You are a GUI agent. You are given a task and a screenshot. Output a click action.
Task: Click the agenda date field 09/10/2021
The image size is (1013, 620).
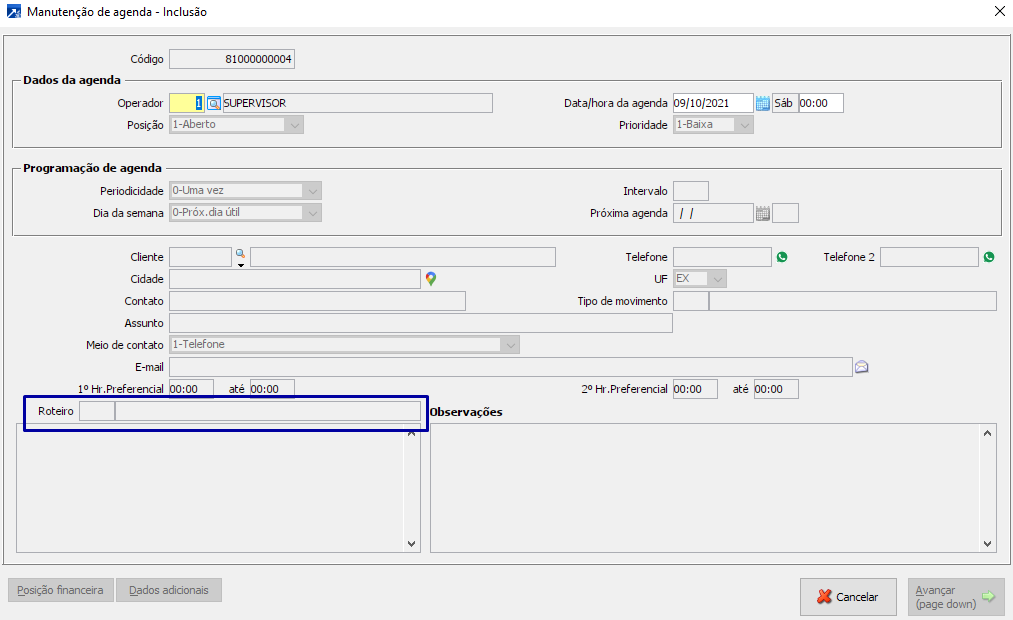pyautogui.click(x=713, y=103)
